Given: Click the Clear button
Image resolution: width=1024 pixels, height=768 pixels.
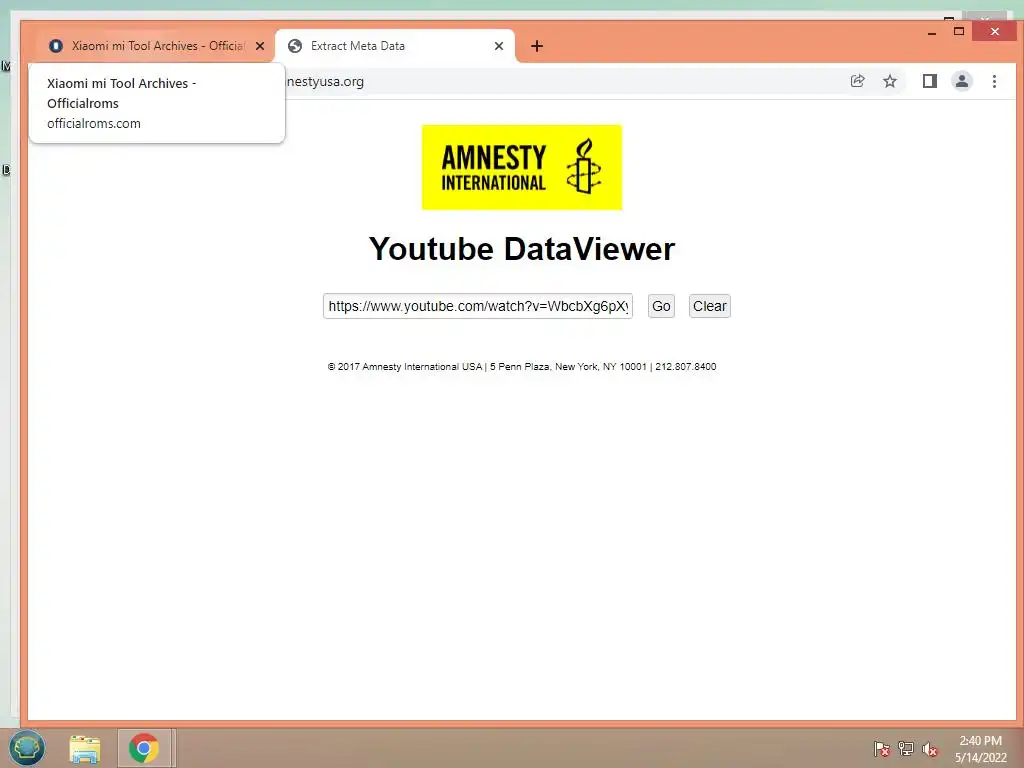Looking at the screenshot, I should [x=709, y=306].
